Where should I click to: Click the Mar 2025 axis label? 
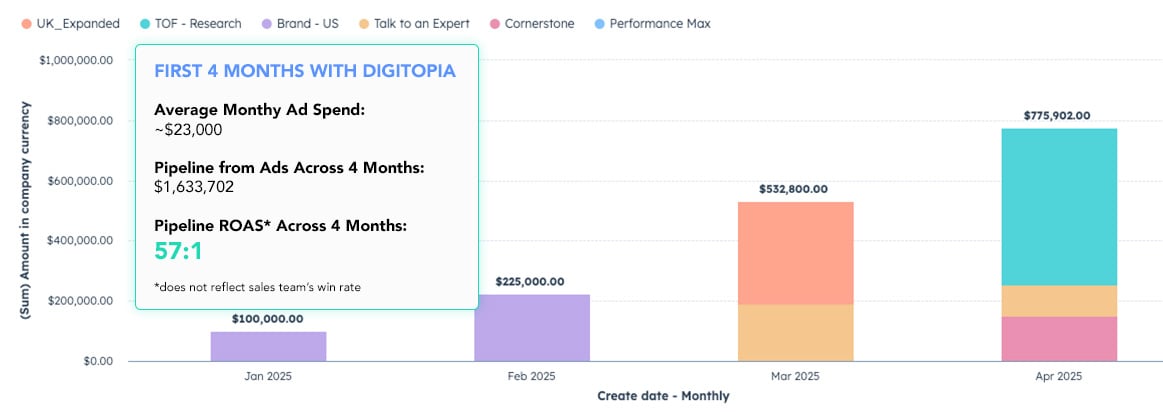point(795,377)
